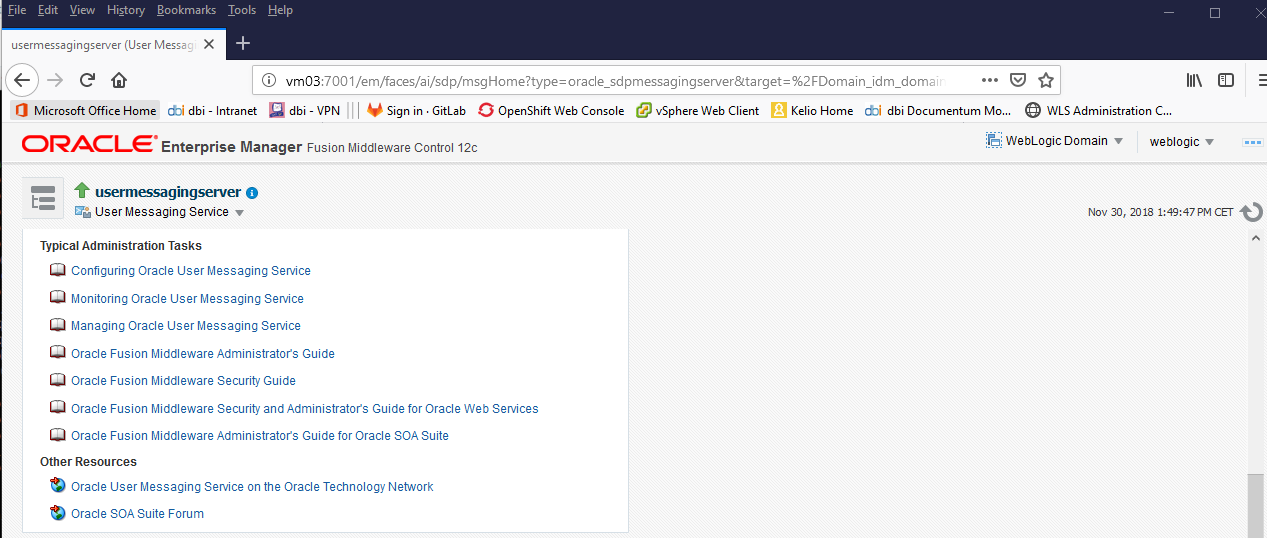Open User Messaging Service on Oracle Technology Network
Viewport: 1267px width, 538px height.
point(252,487)
